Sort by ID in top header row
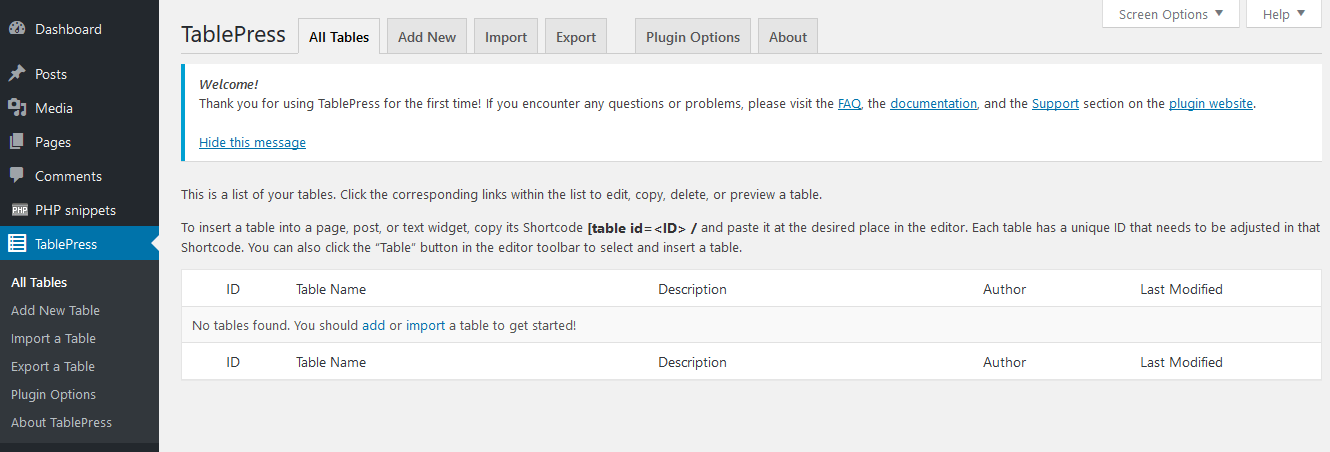Viewport: 1330px width, 452px height. [233, 289]
